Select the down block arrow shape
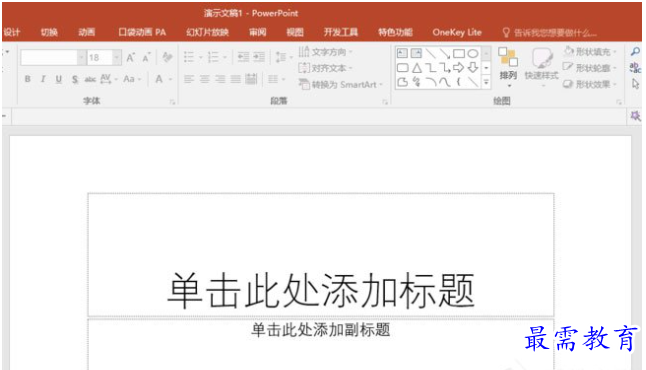This screenshot has height=370, width=646. point(473,68)
